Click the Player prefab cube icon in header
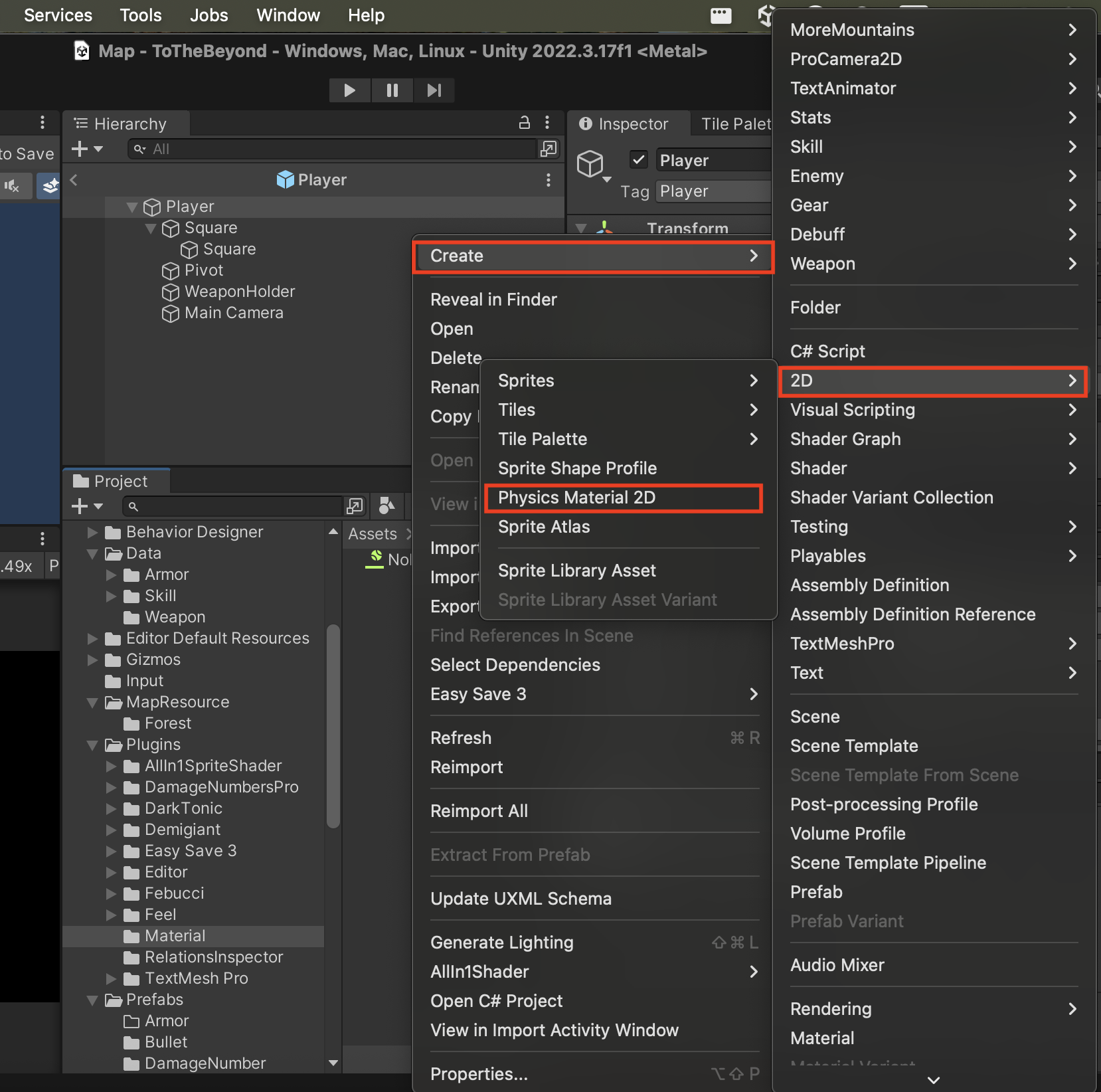The height and width of the screenshot is (1092, 1101). [285, 179]
